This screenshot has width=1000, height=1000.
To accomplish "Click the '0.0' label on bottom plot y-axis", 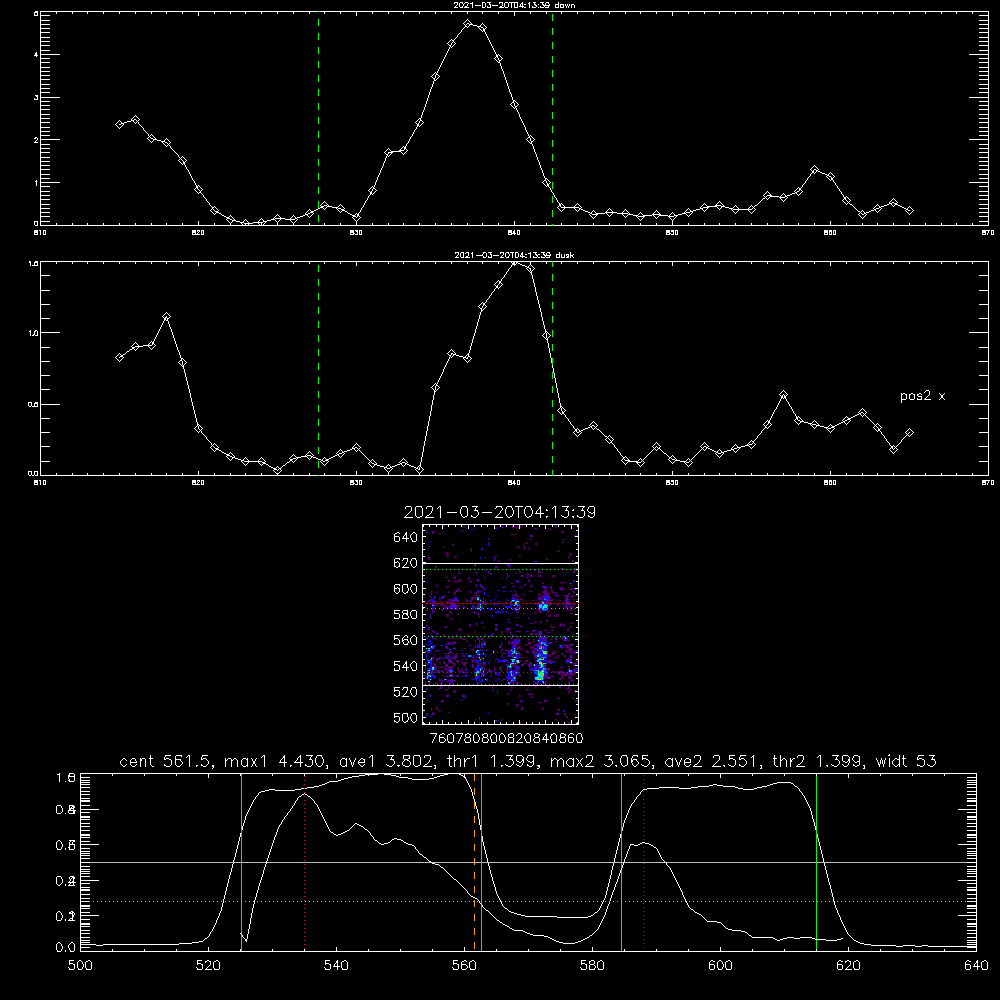I will 66,948.
